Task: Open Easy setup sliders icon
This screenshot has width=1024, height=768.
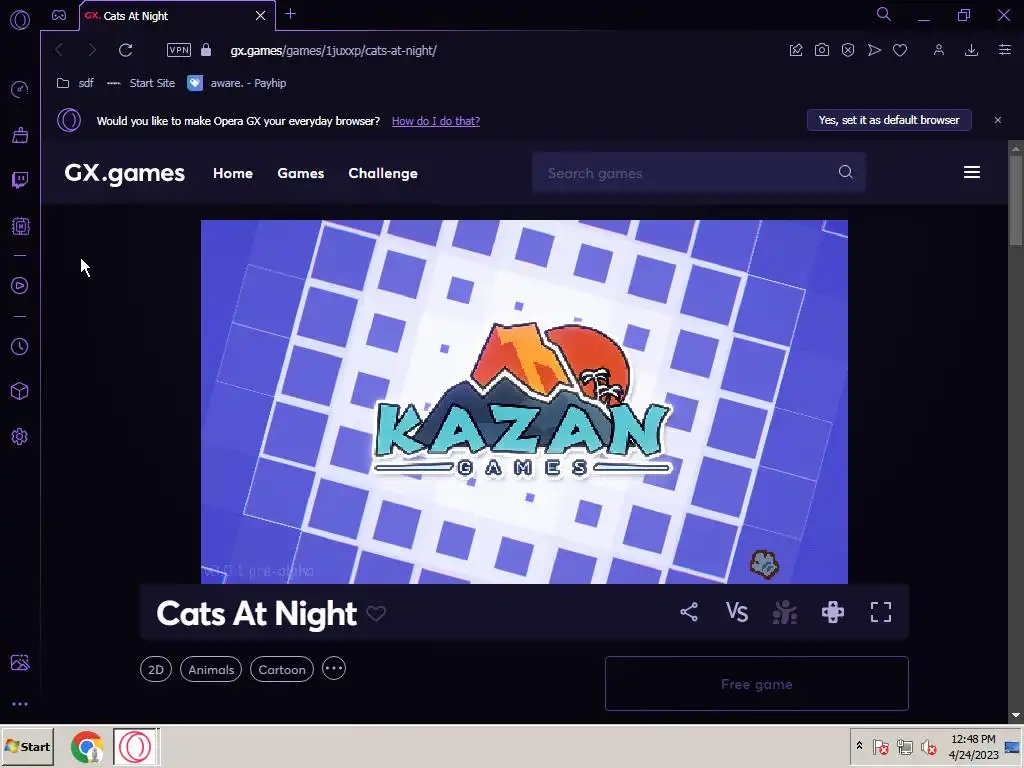Action: pyautogui.click(x=1004, y=50)
